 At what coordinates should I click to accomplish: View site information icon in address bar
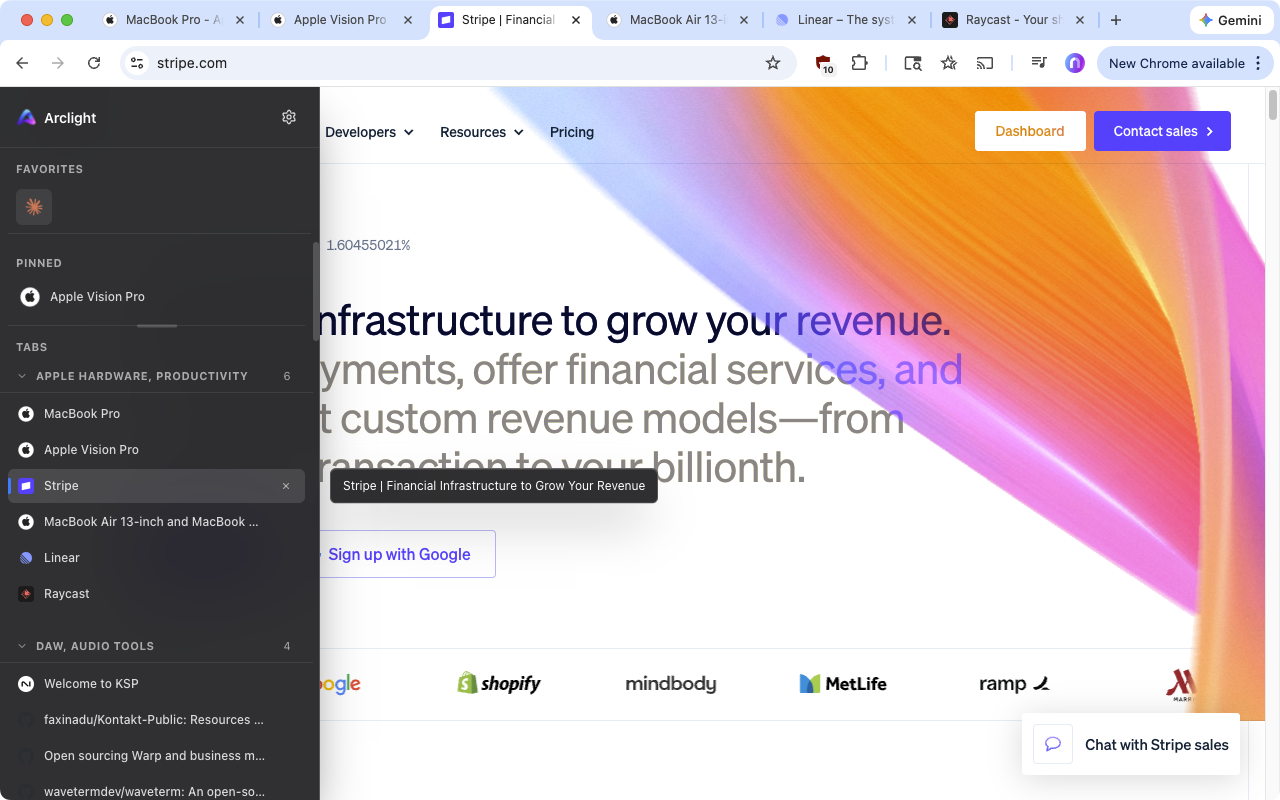[x=138, y=63]
